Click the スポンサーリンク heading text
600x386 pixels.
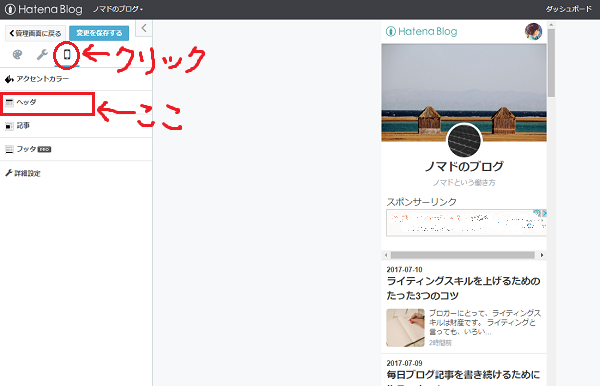[x=421, y=202]
